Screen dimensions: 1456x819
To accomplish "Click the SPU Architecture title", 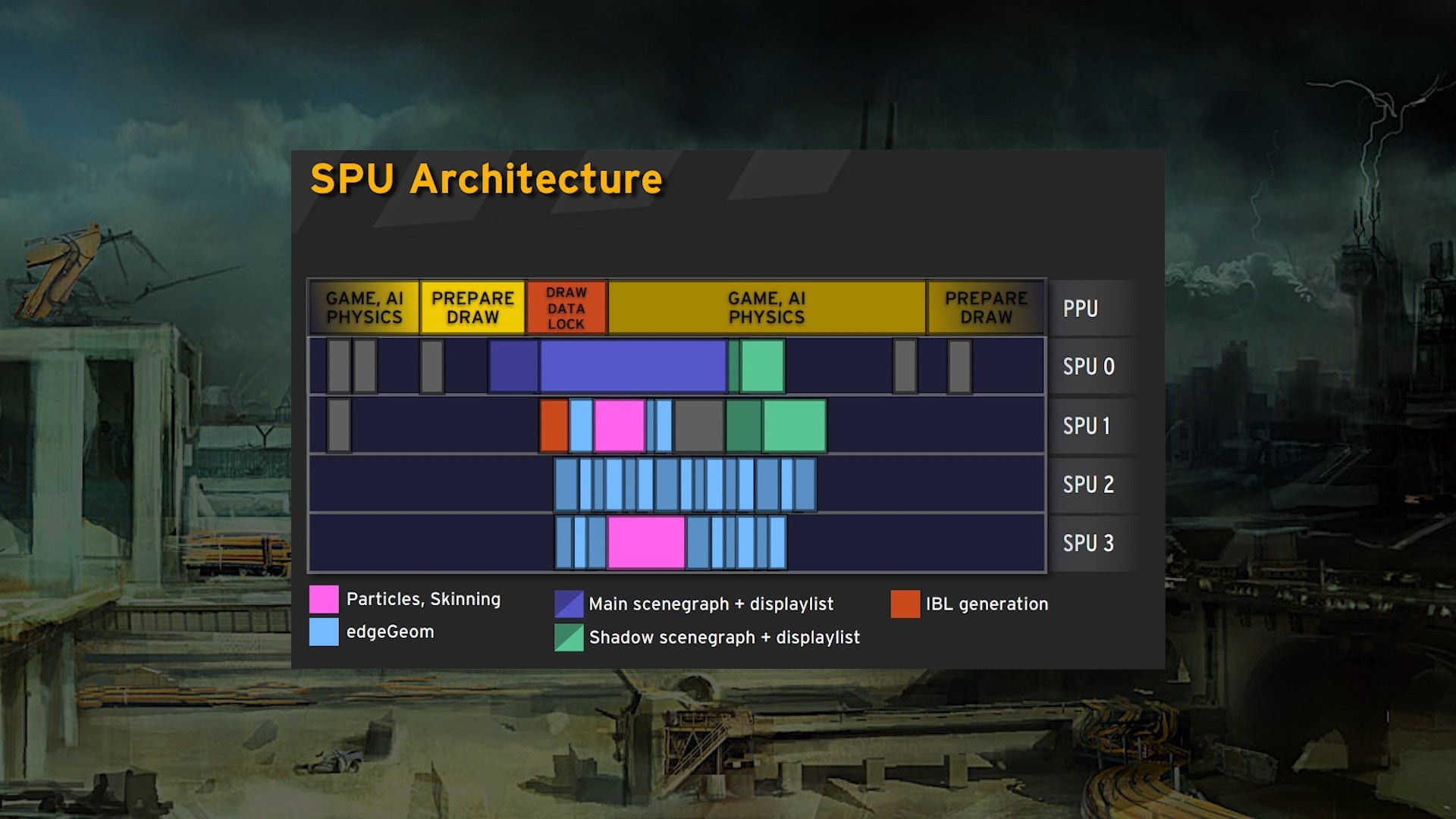I will pyautogui.click(x=486, y=180).
